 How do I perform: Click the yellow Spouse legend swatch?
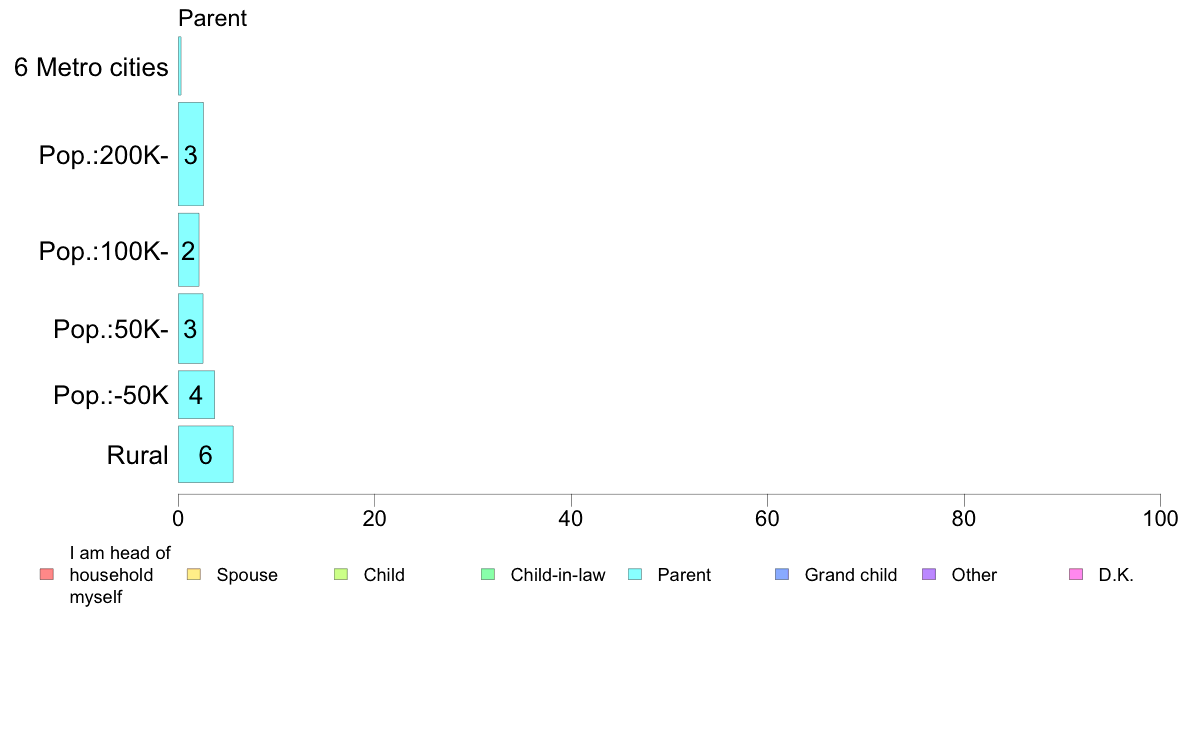point(194,575)
